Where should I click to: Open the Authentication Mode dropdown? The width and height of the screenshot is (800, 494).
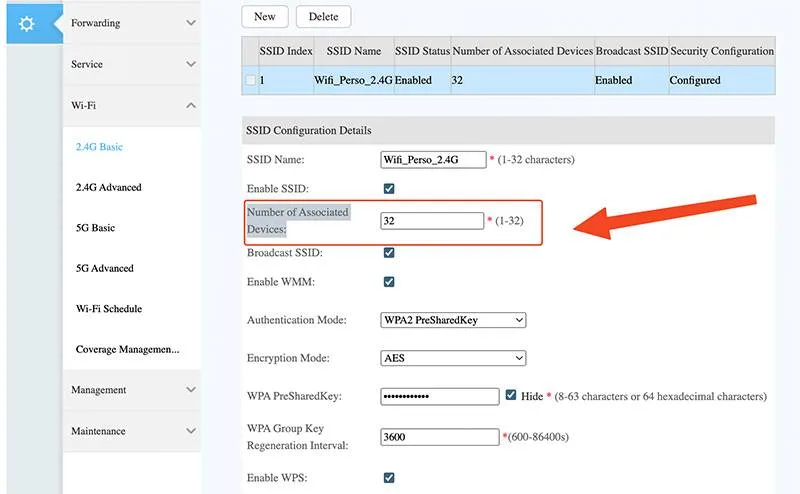point(453,320)
